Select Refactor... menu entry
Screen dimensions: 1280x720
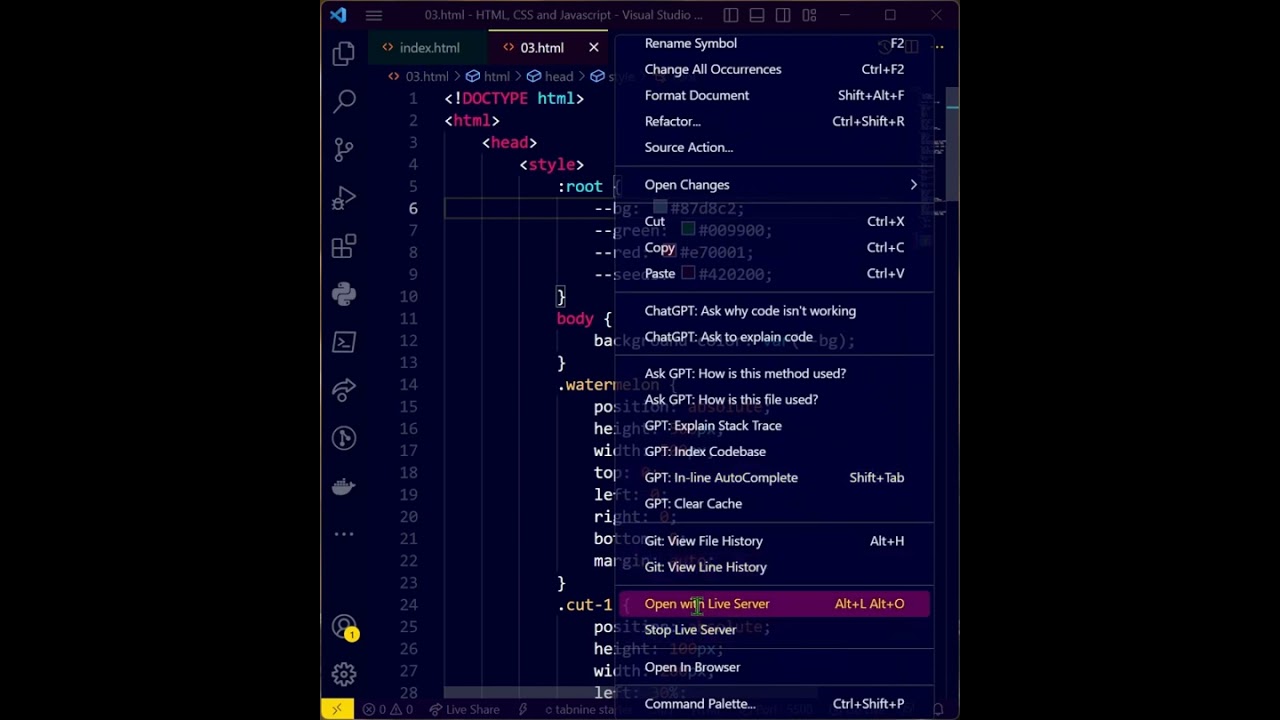pos(775,121)
